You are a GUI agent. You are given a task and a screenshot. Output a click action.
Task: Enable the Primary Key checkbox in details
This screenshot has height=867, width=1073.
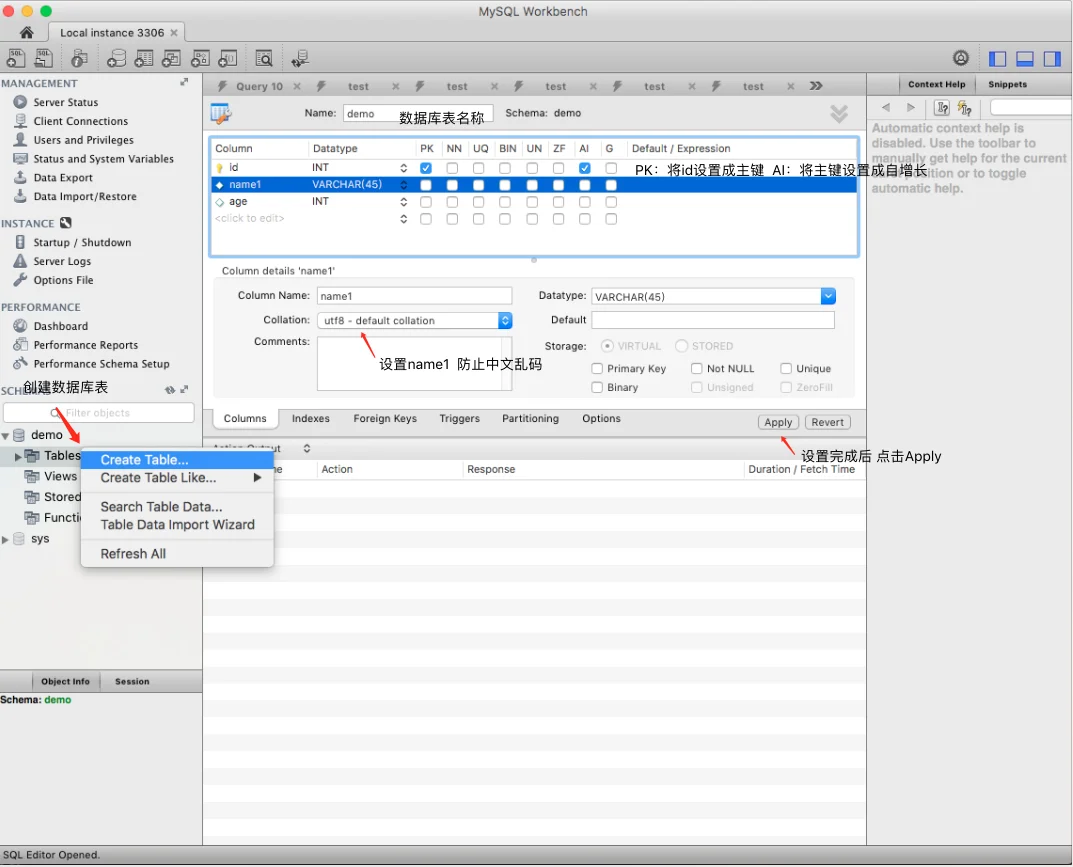597,368
